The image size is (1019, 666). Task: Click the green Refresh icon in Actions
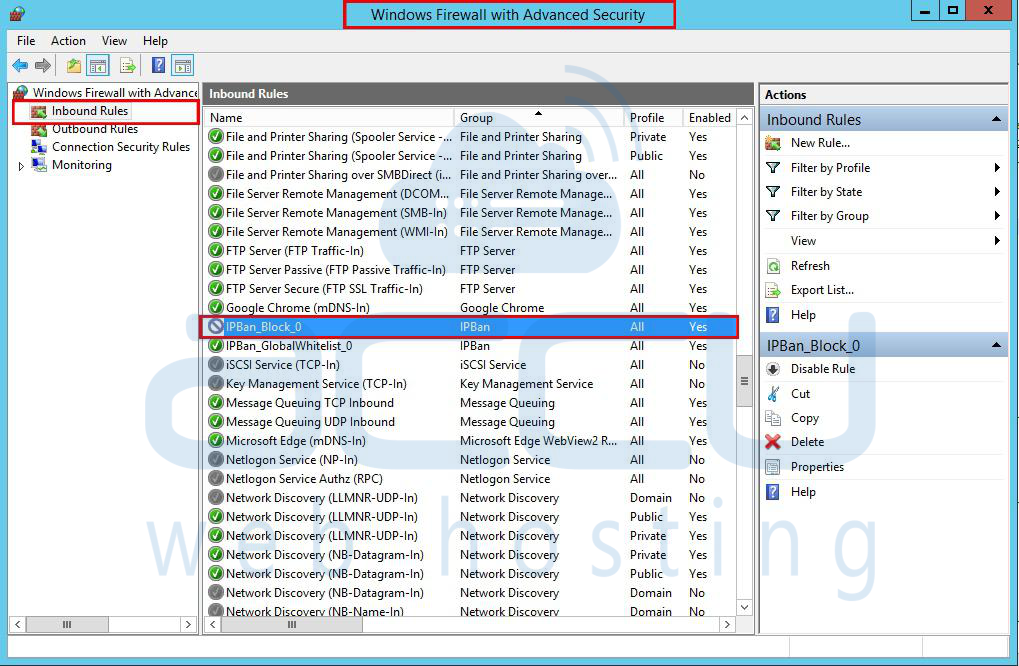click(x=773, y=266)
